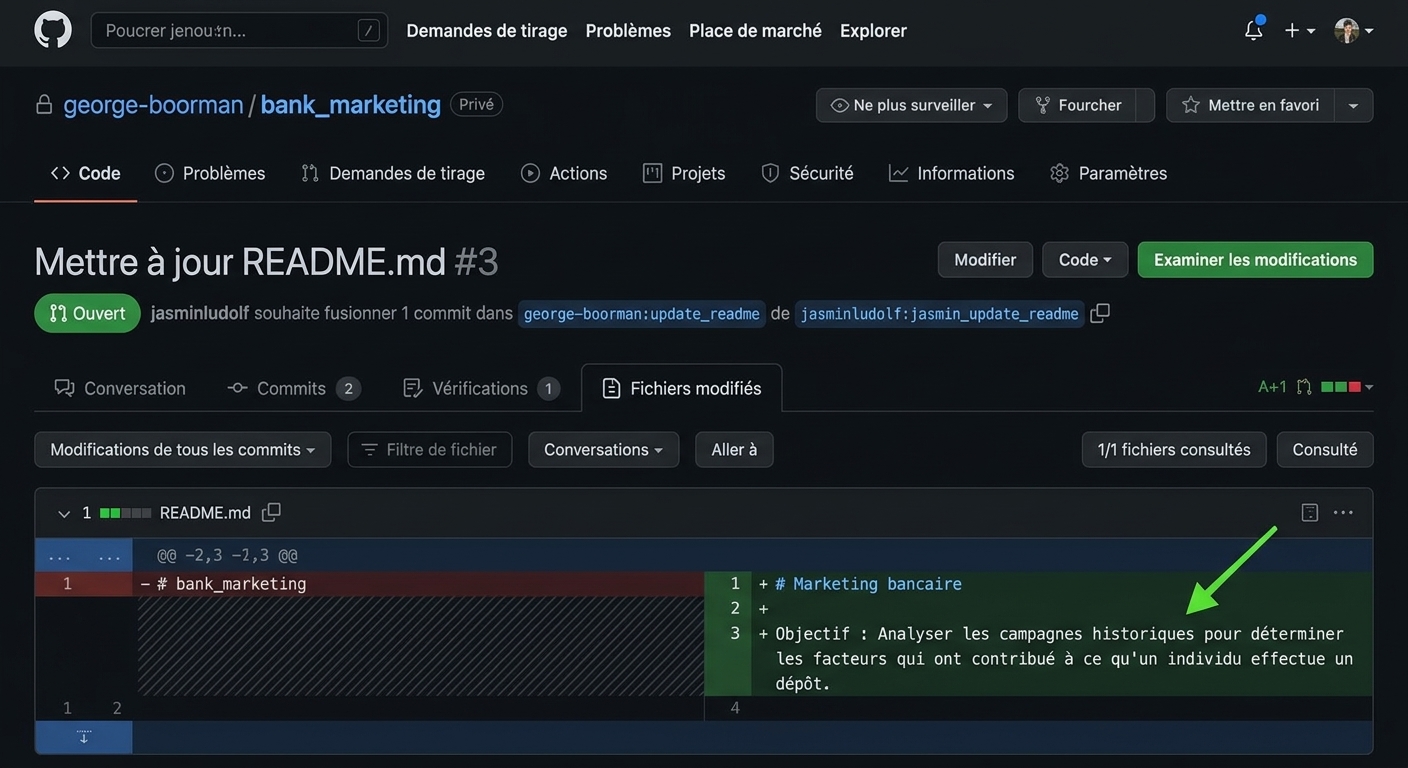1408x768 pixels.
Task: Click the hunk header @@ -2,3 -1,3 @@
Action: point(227,555)
